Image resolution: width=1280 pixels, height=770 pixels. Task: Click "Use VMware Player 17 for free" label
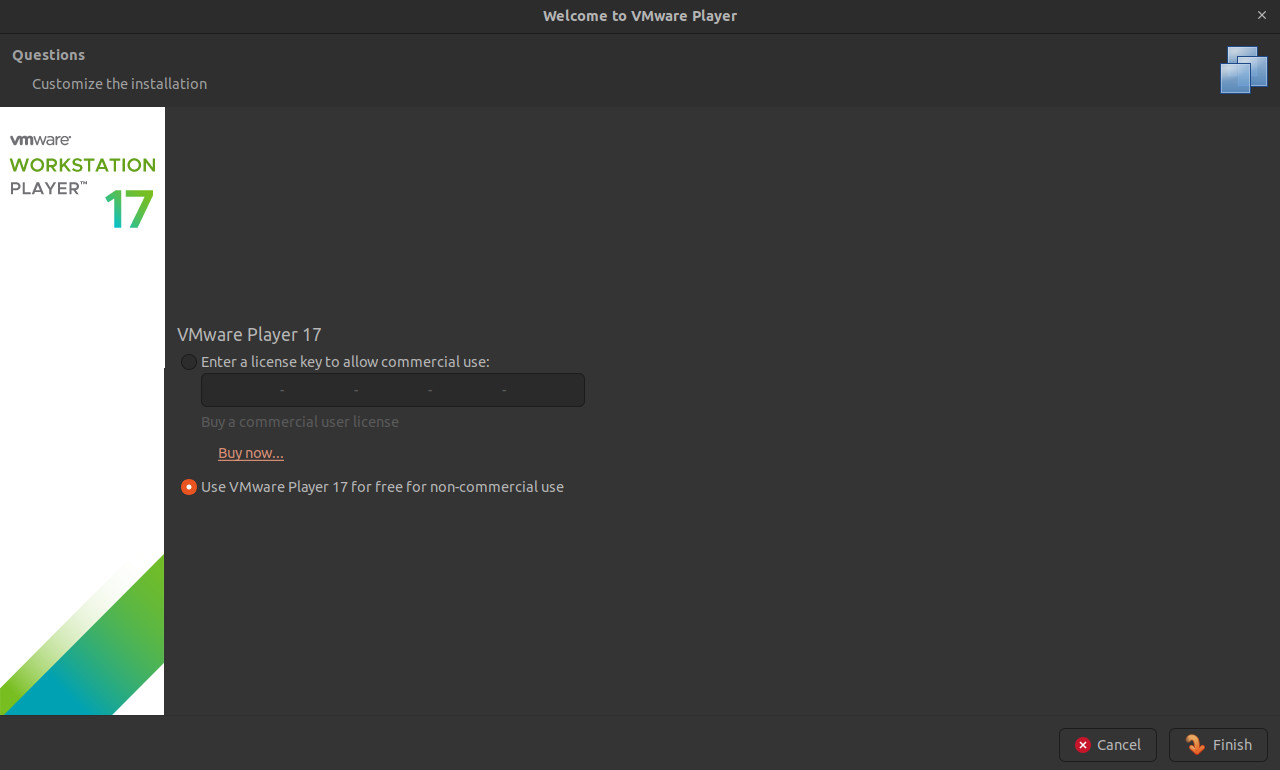[382, 487]
